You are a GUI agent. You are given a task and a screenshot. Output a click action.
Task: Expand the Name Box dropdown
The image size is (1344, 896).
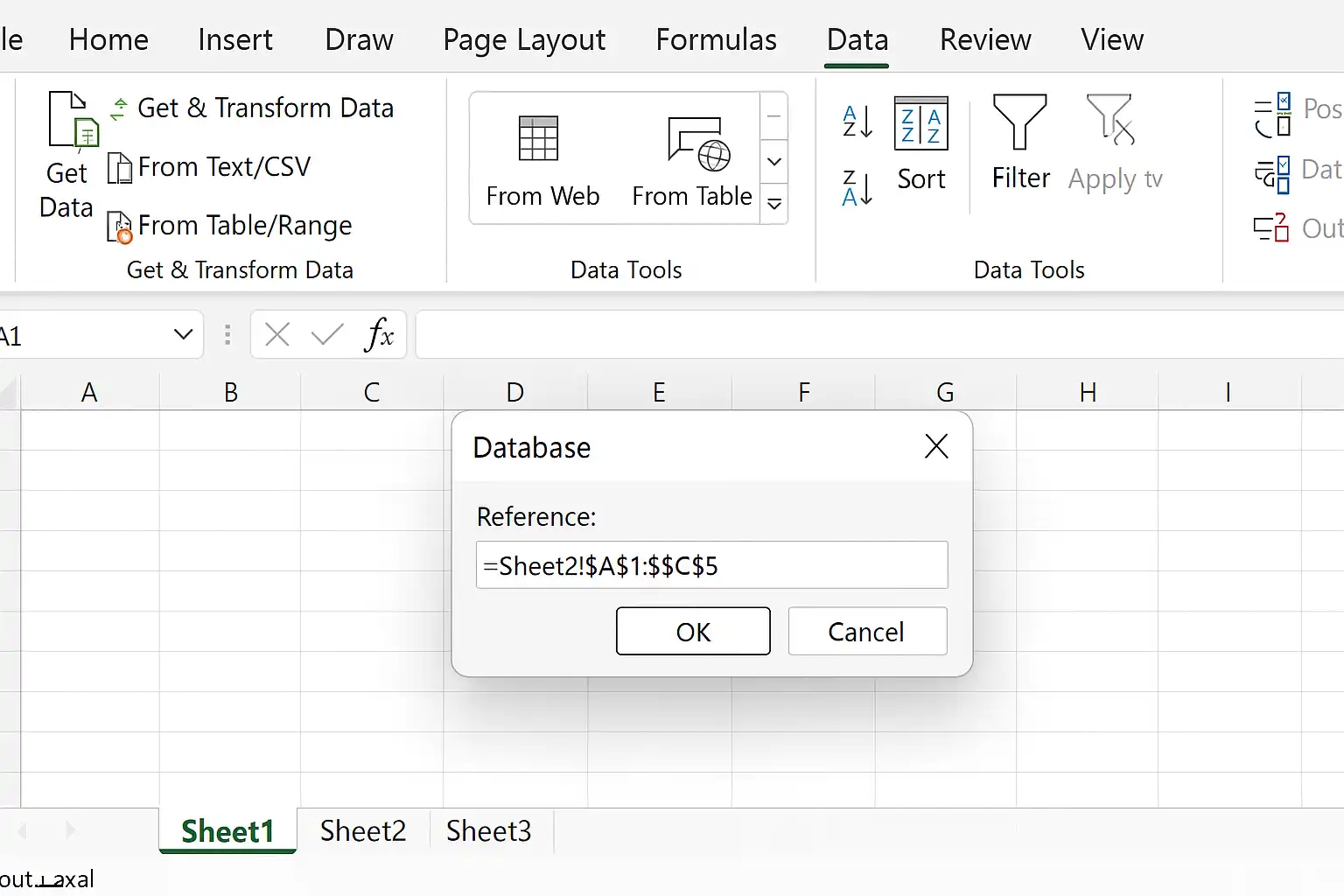(183, 334)
